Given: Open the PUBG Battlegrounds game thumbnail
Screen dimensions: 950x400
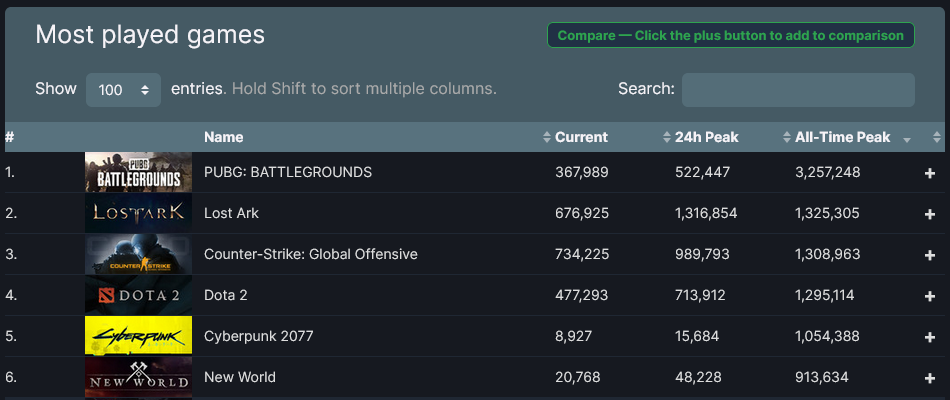Looking at the screenshot, I should [x=138, y=172].
